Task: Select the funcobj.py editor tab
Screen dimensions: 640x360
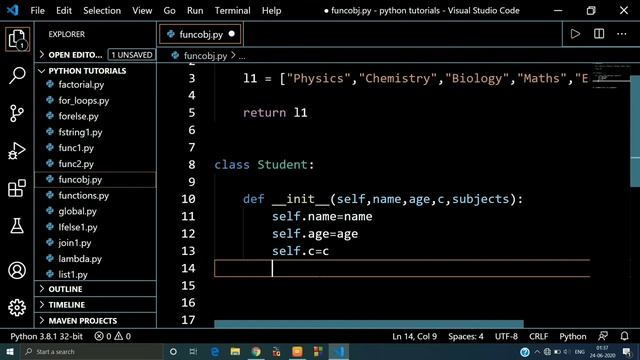Action: click(x=200, y=34)
